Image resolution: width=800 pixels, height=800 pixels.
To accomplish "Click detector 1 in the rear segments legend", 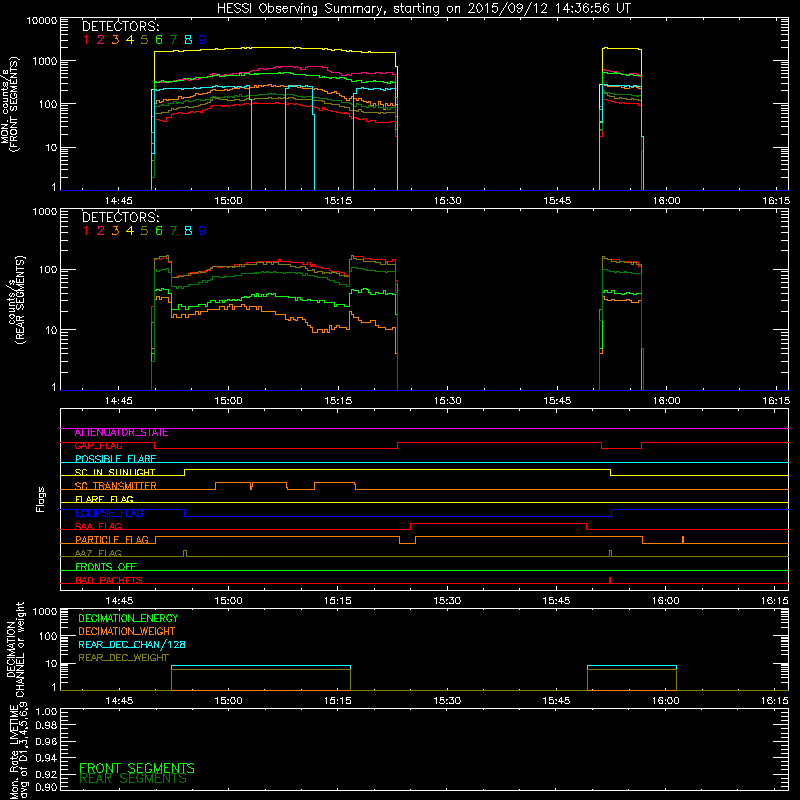I will [86, 231].
